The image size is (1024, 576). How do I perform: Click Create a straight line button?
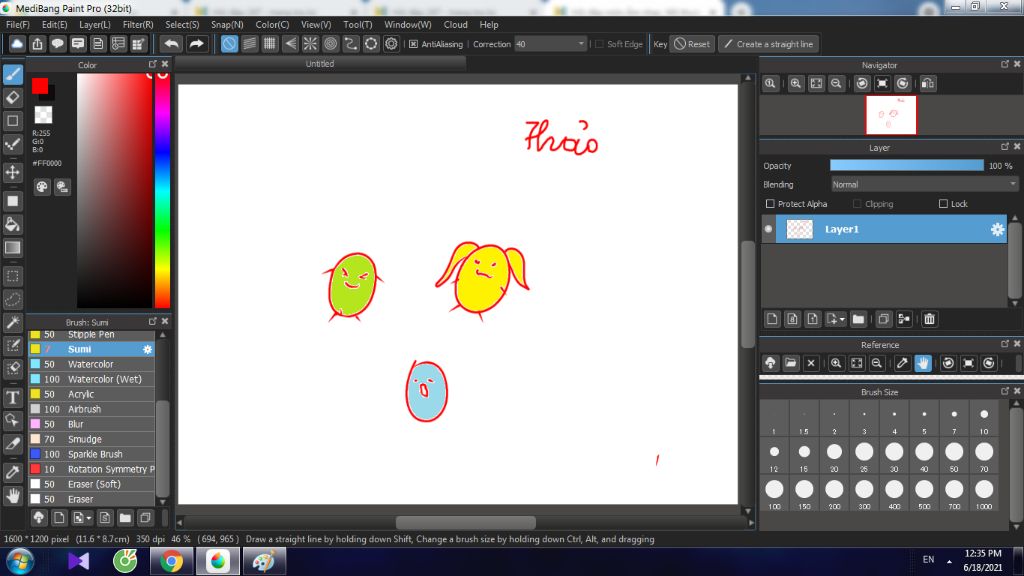pyautogui.click(x=769, y=44)
